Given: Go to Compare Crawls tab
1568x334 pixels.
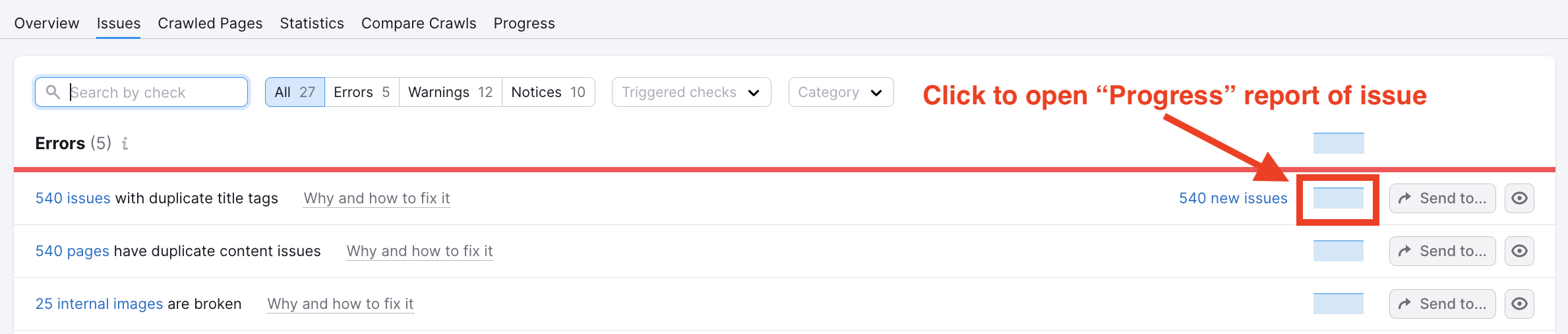Looking at the screenshot, I should (419, 23).
